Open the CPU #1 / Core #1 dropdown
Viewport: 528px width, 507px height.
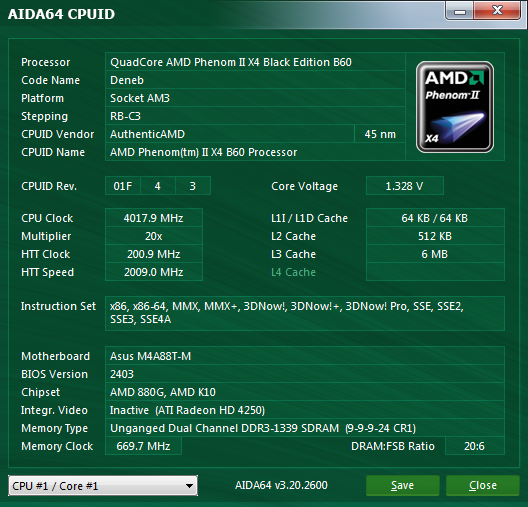(x=103, y=486)
